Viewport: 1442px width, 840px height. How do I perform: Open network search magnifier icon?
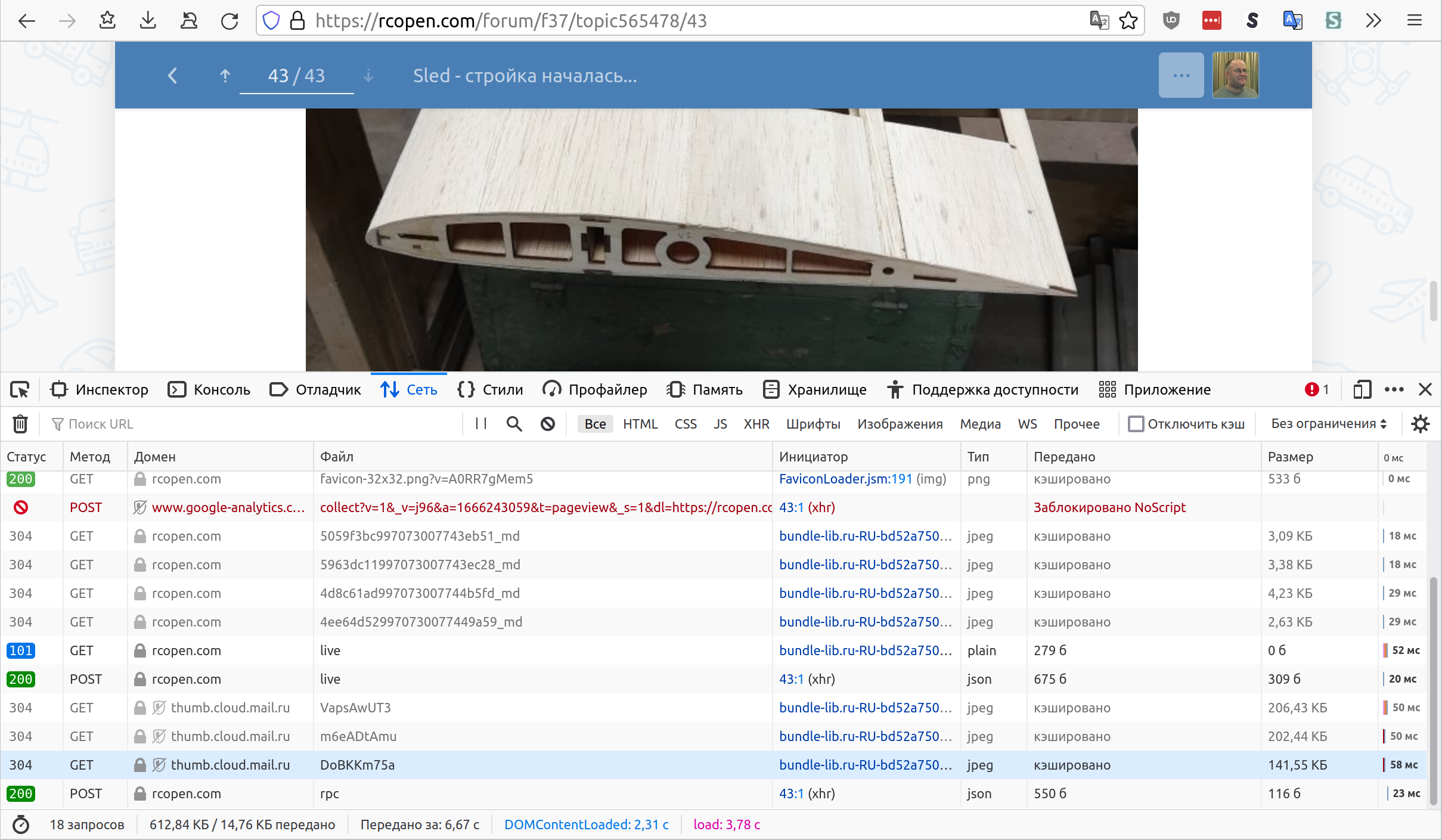coord(514,424)
